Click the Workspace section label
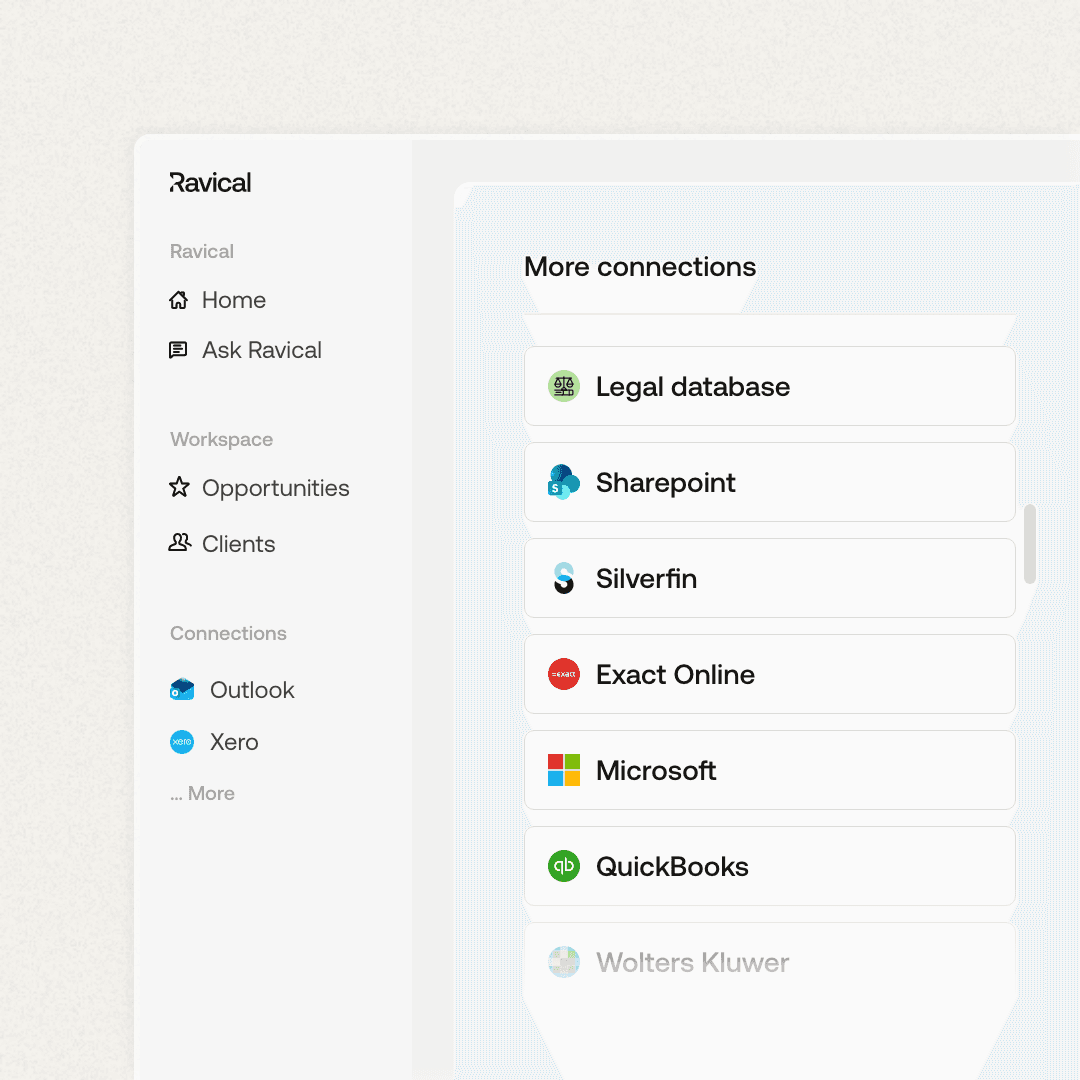The width and height of the screenshot is (1080, 1080). pyautogui.click(x=222, y=439)
